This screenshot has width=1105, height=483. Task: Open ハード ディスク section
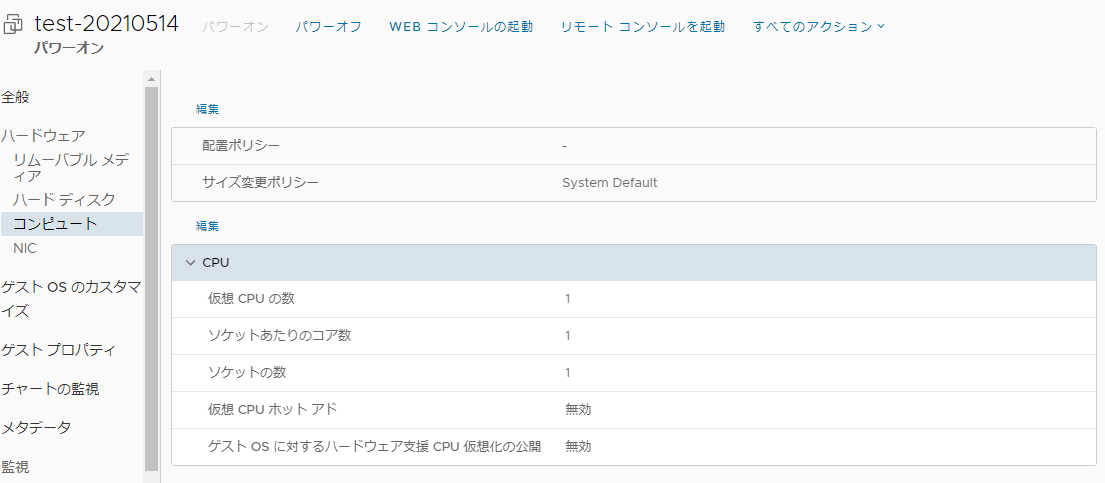(x=64, y=200)
